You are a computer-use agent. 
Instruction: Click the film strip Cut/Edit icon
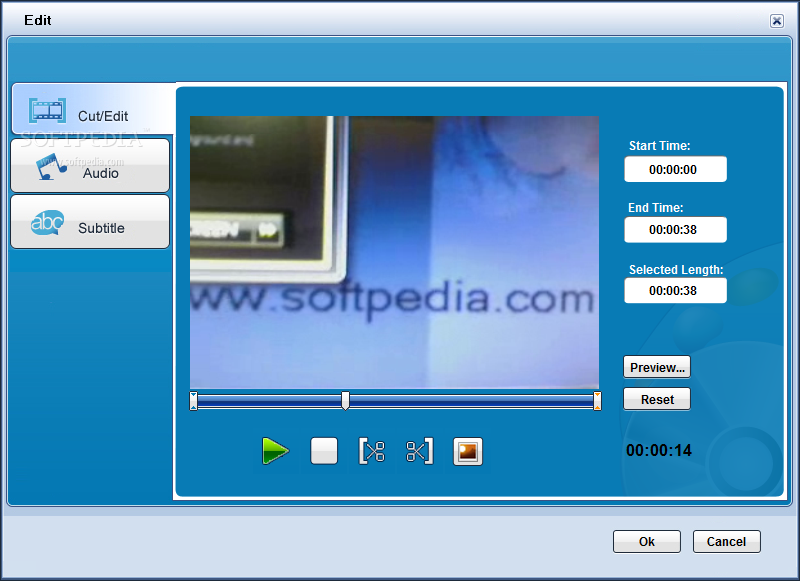coord(47,110)
